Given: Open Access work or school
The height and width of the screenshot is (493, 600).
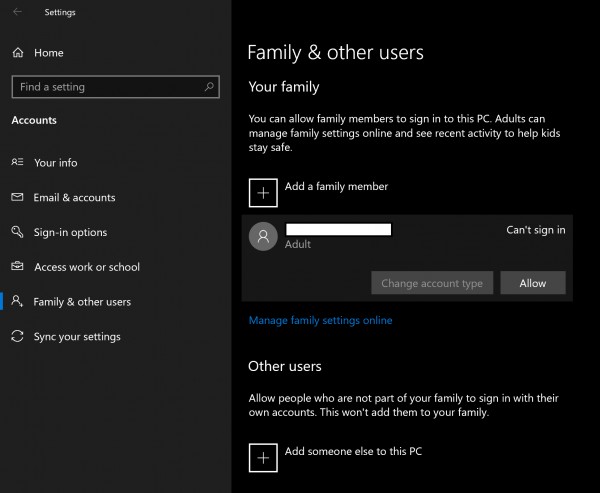Looking at the screenshot, I should pos(87,267).
